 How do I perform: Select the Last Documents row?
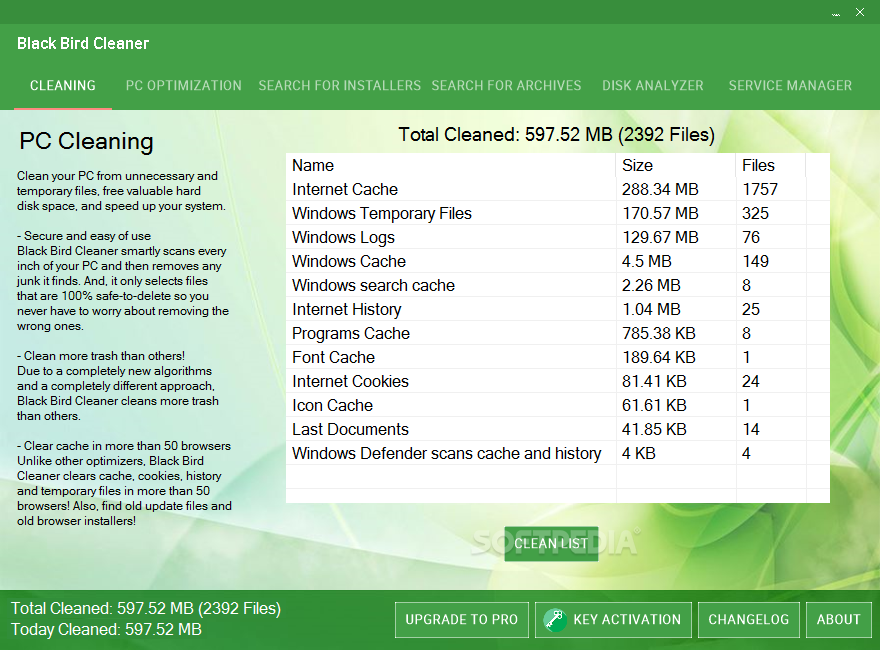coord(558,429)
